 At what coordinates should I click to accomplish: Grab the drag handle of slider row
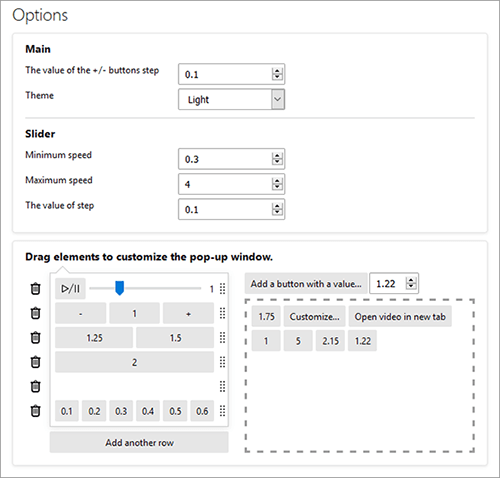coord(223,289)
